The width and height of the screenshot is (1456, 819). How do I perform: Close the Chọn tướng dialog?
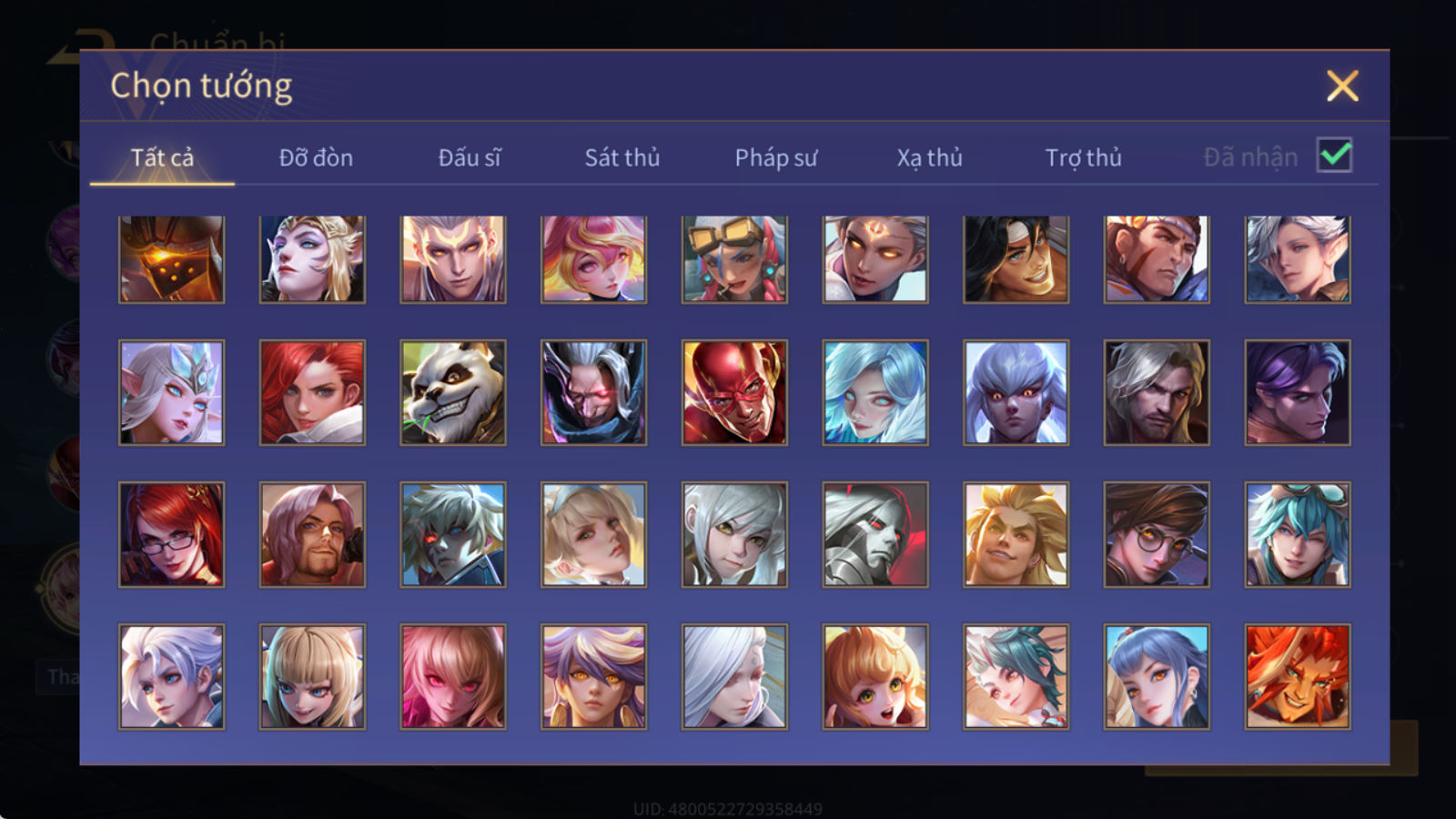tap(1342, 86)
